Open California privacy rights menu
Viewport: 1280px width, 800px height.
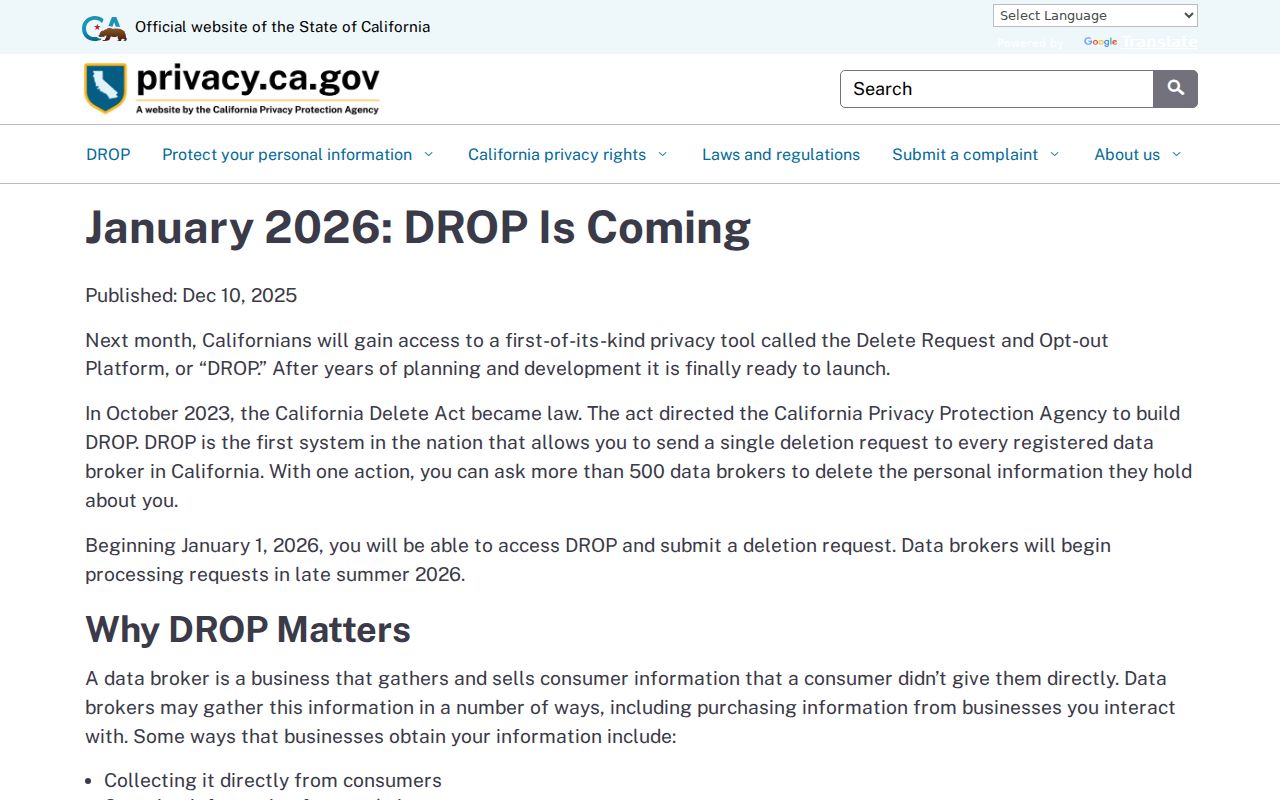click(x=557, y=154)
